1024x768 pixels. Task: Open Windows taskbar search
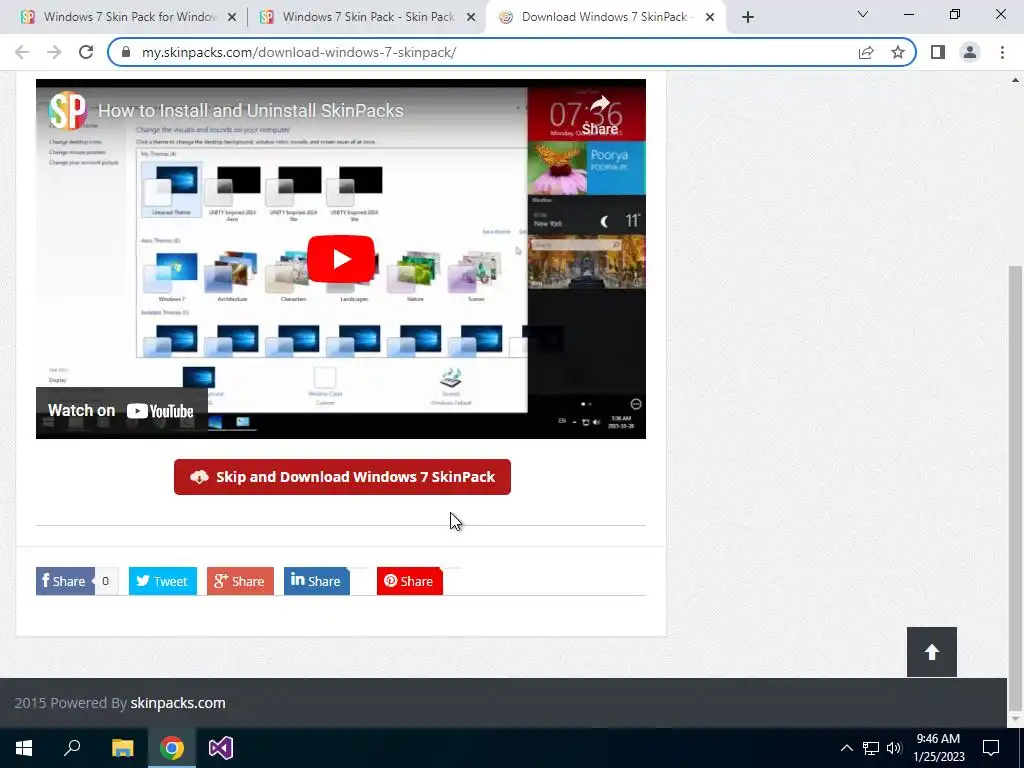tap(72, 748)
